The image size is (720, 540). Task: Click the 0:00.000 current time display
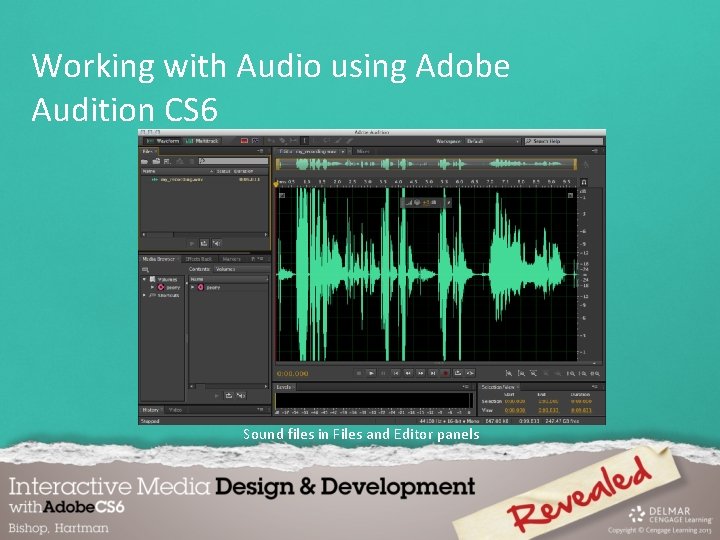click(293, 374)
